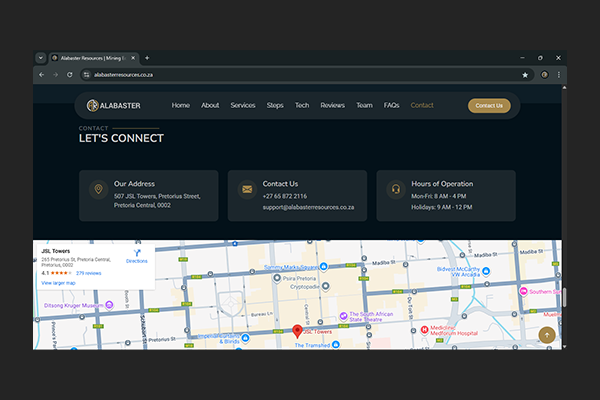
Task: Open the About nav item
Action: tap(210, 105)
